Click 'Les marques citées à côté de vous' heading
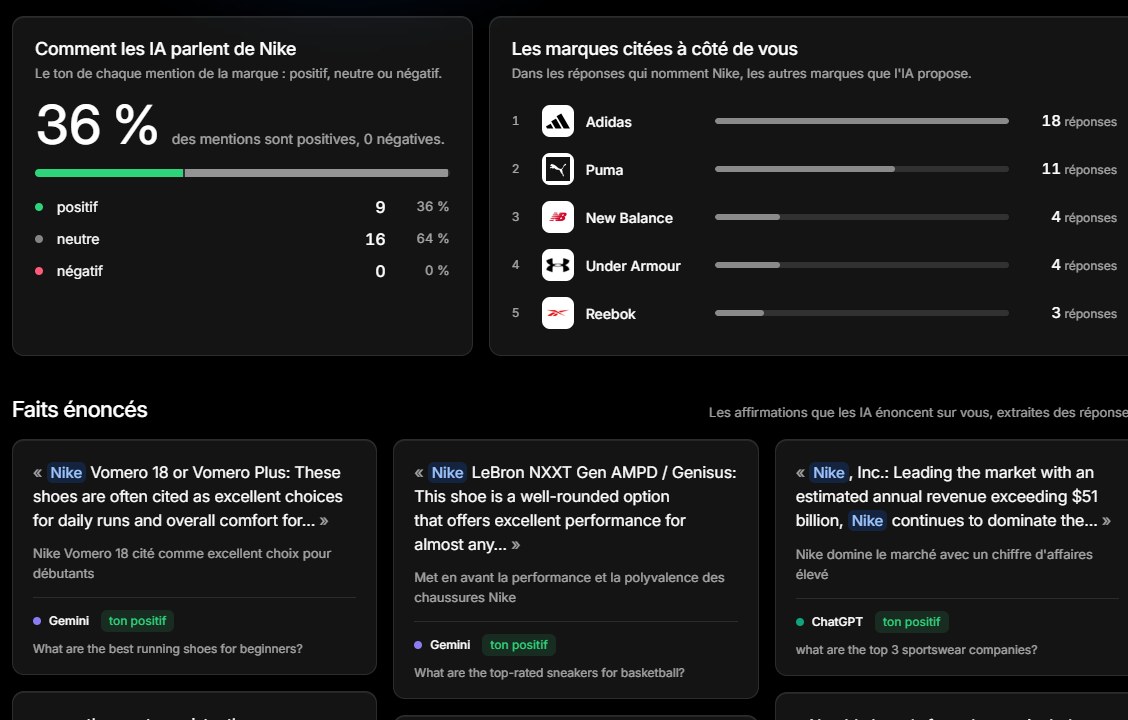 tap(655, 49)
